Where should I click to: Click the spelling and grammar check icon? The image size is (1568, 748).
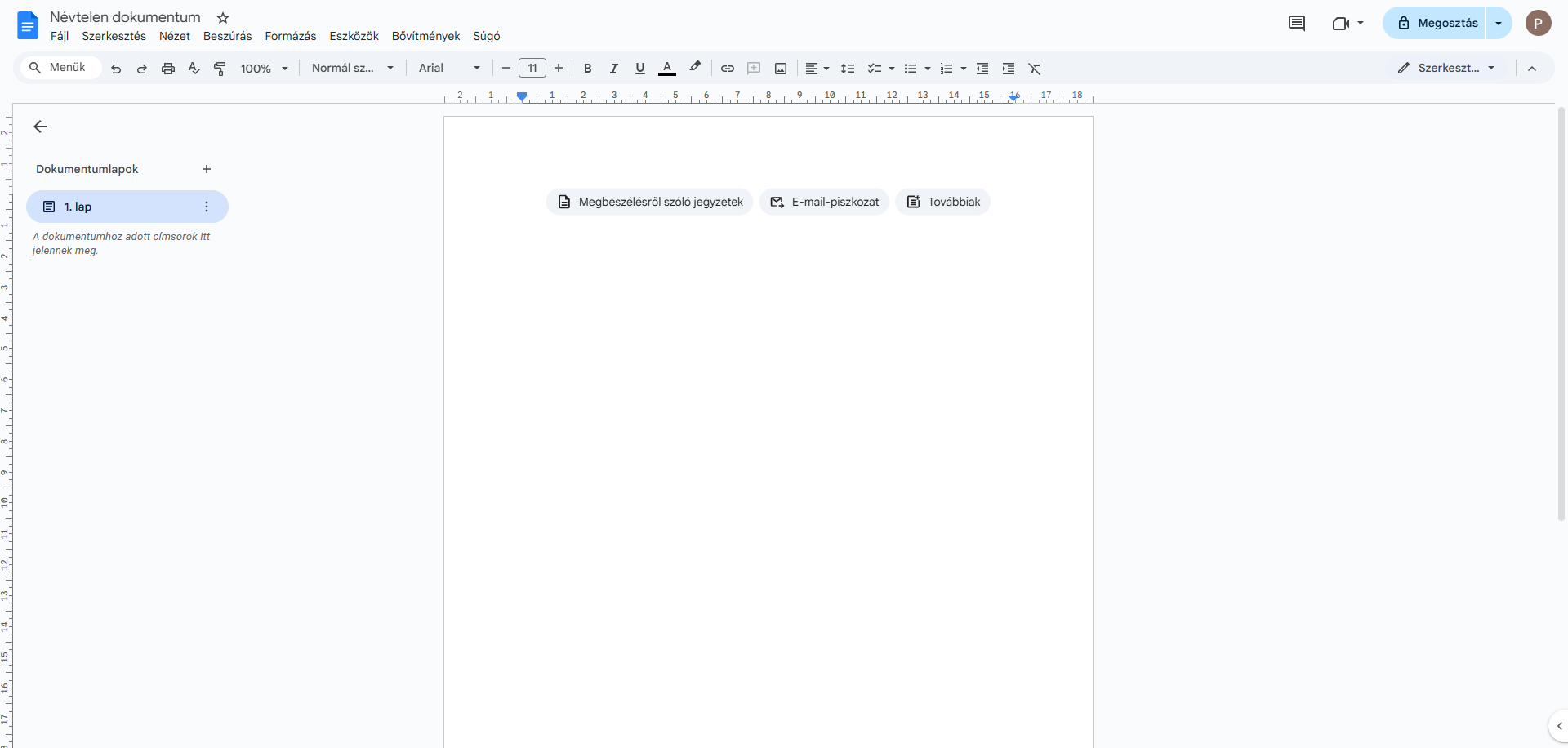pyautogui.click(x=194, y=69)
